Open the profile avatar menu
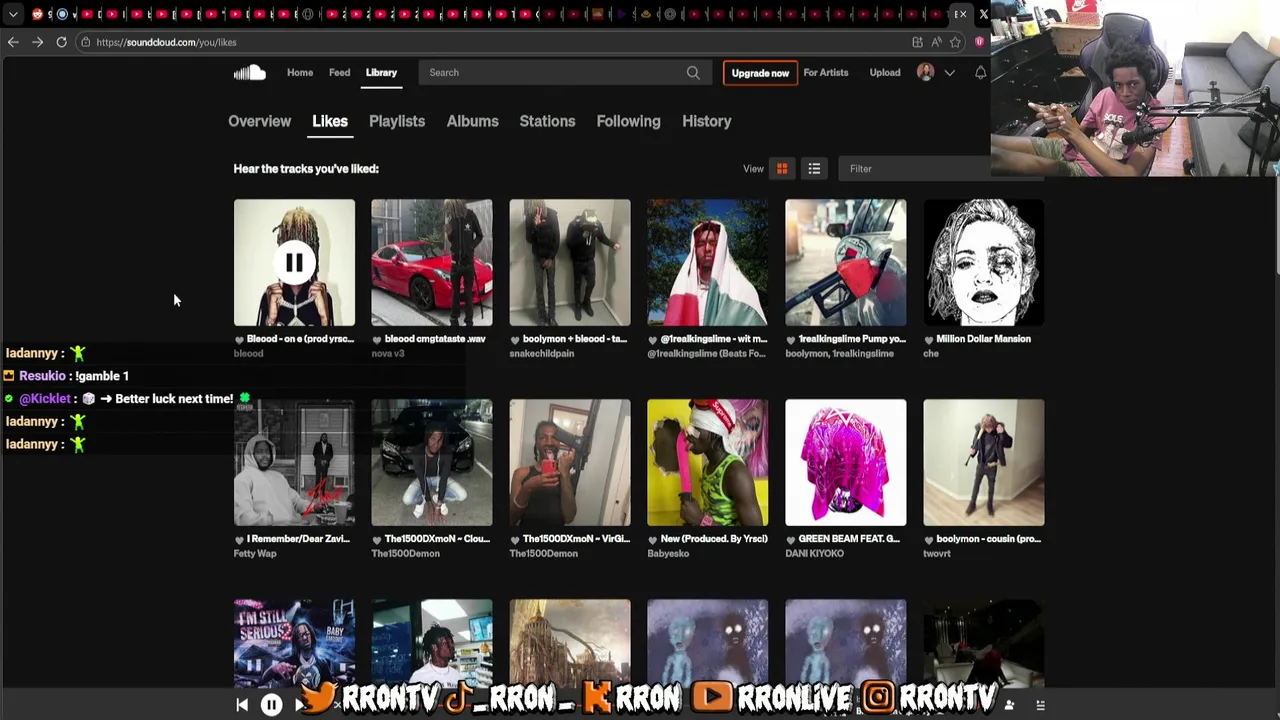The width and height of the screenshot is (1280, 720). click(926, 72)
